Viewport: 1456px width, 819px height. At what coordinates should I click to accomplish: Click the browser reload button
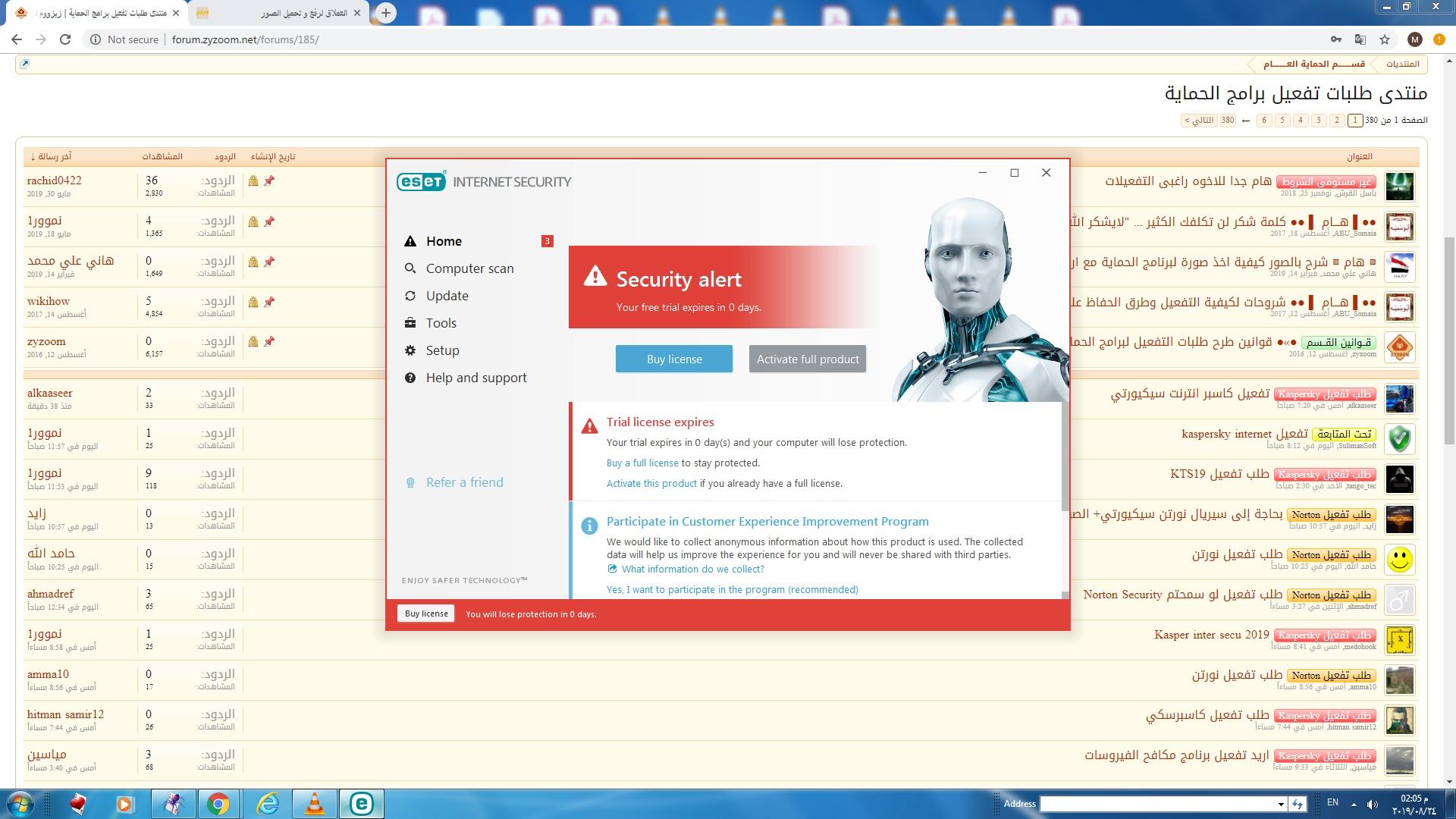click(65, 39)
